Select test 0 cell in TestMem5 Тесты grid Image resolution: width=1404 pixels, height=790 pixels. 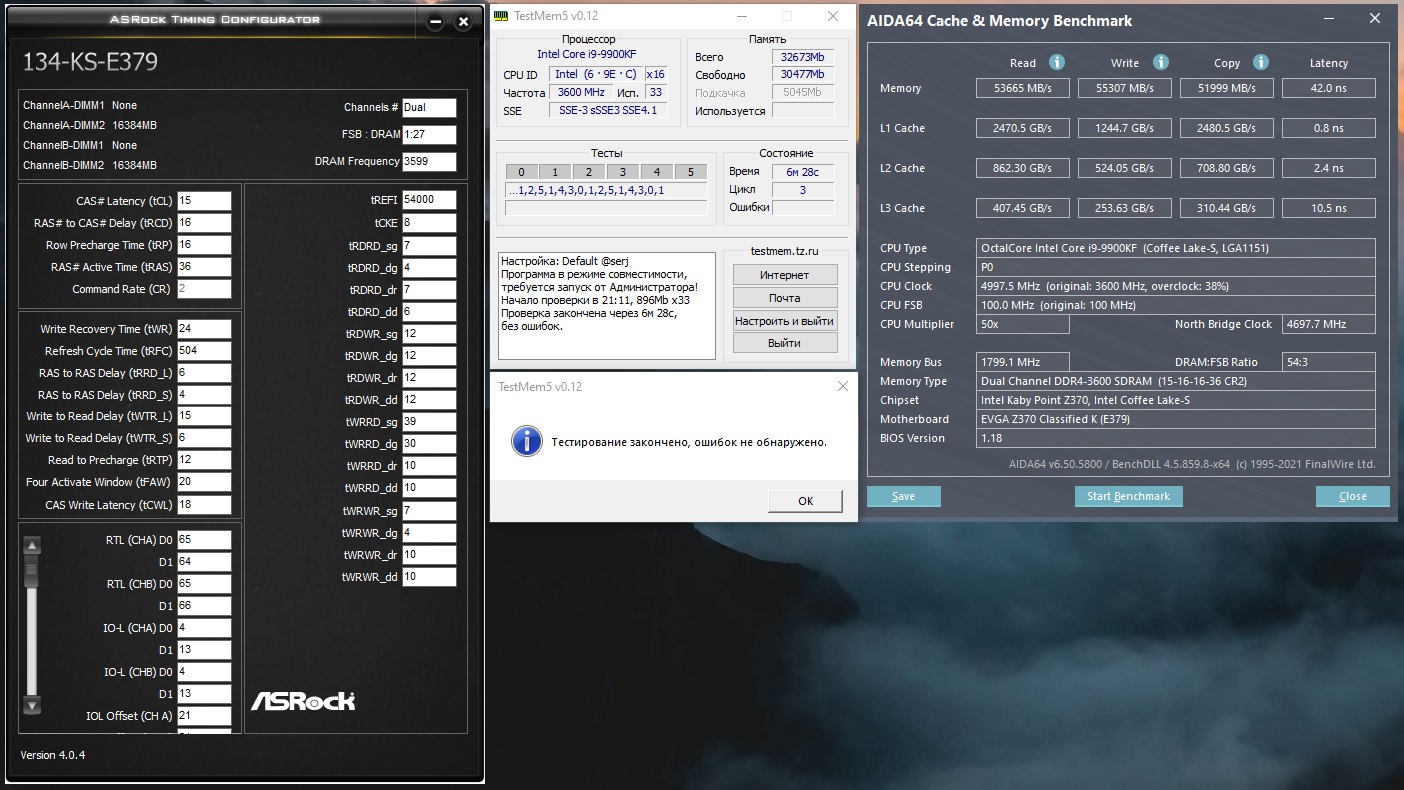click(x=522, y=172)
